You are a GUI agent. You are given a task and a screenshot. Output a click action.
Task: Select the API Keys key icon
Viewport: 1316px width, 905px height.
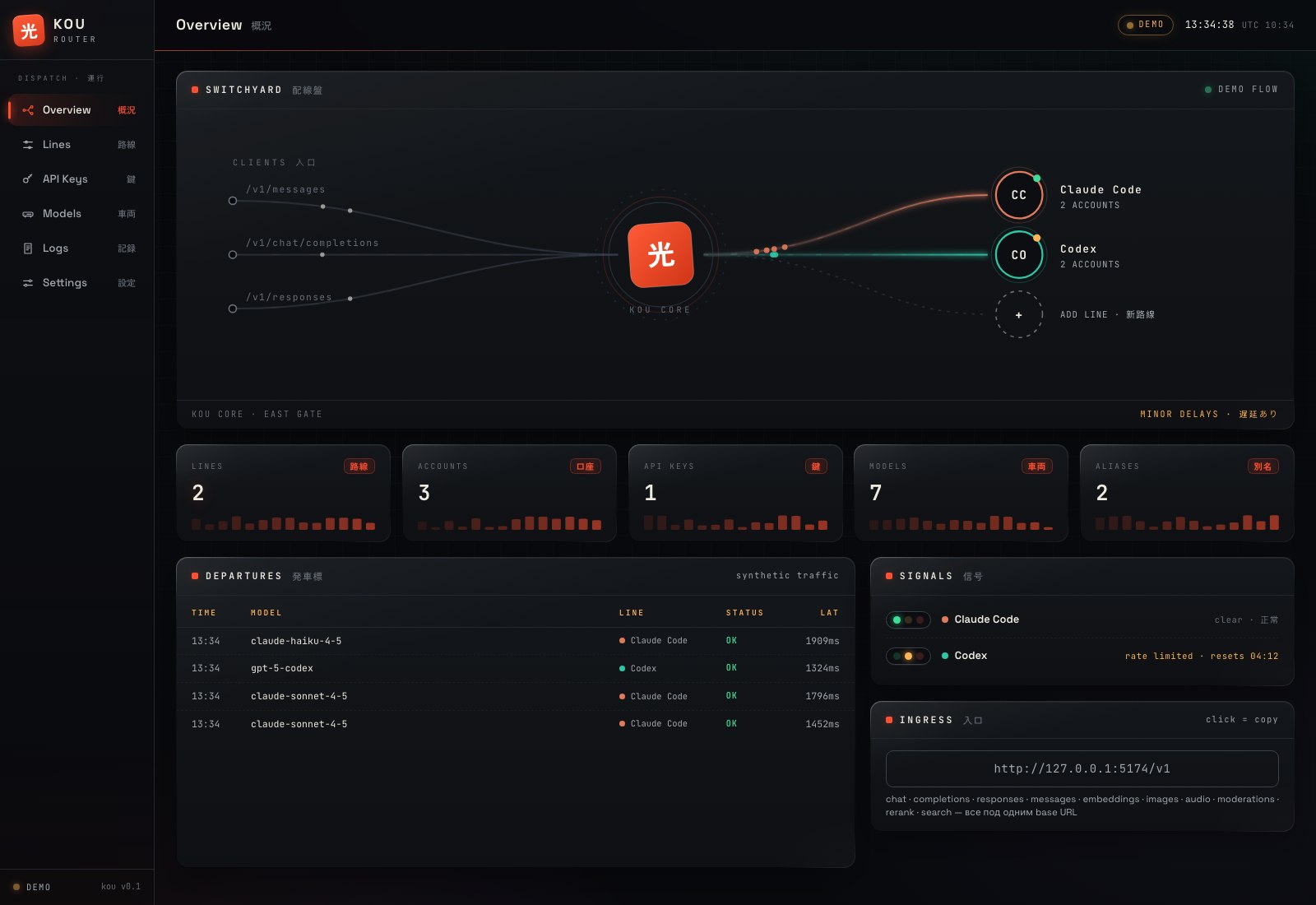[28, 179]
